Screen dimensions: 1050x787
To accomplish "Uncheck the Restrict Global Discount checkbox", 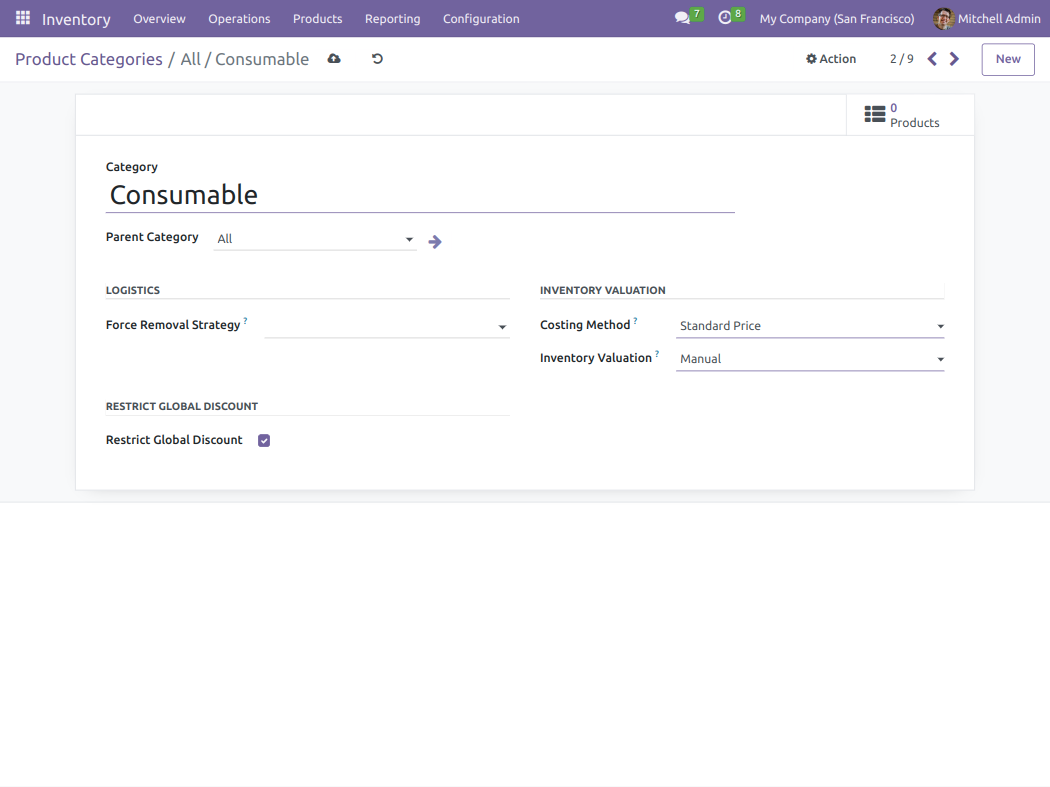I will click(x=263, y=439).
